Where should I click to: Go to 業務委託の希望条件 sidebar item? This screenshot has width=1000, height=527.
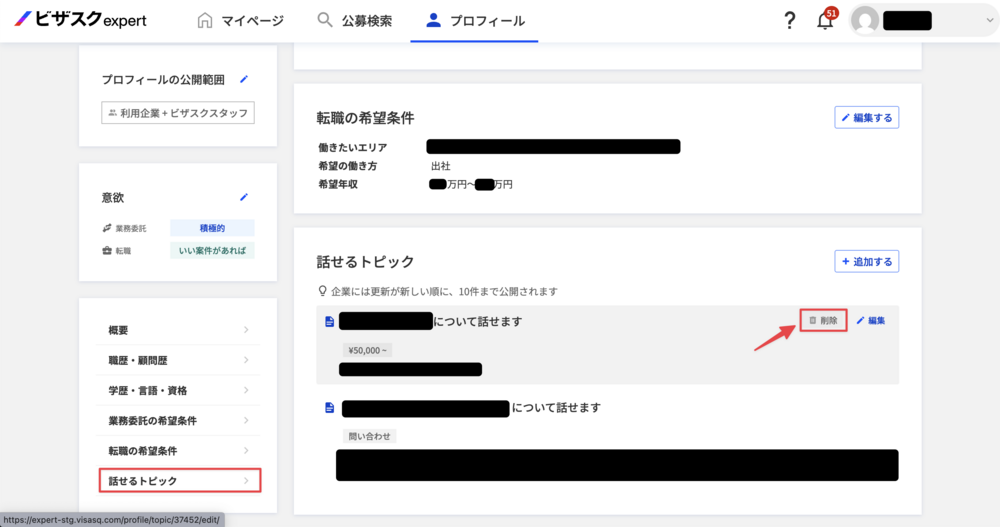(x=178, y=420)
